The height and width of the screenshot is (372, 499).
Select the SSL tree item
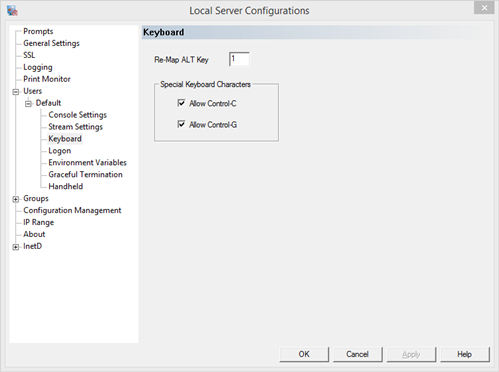[29, 55]
